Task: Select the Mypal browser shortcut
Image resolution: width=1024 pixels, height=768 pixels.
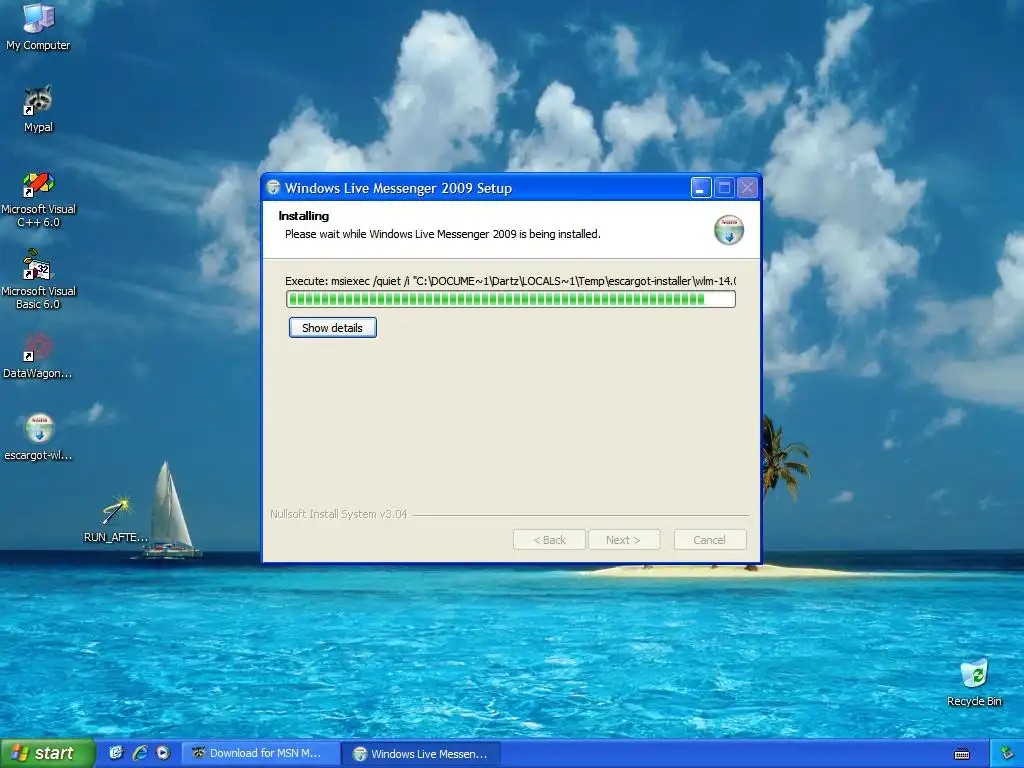Action: tap(38, 108)
